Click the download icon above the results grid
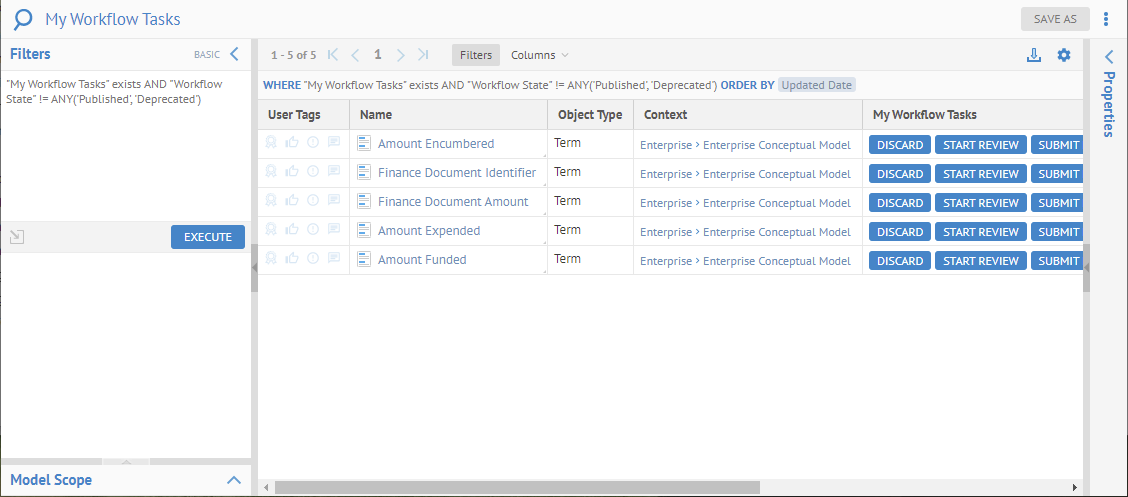The width and height of the screenshot is (1128, 497). (x=1034, y=55)
